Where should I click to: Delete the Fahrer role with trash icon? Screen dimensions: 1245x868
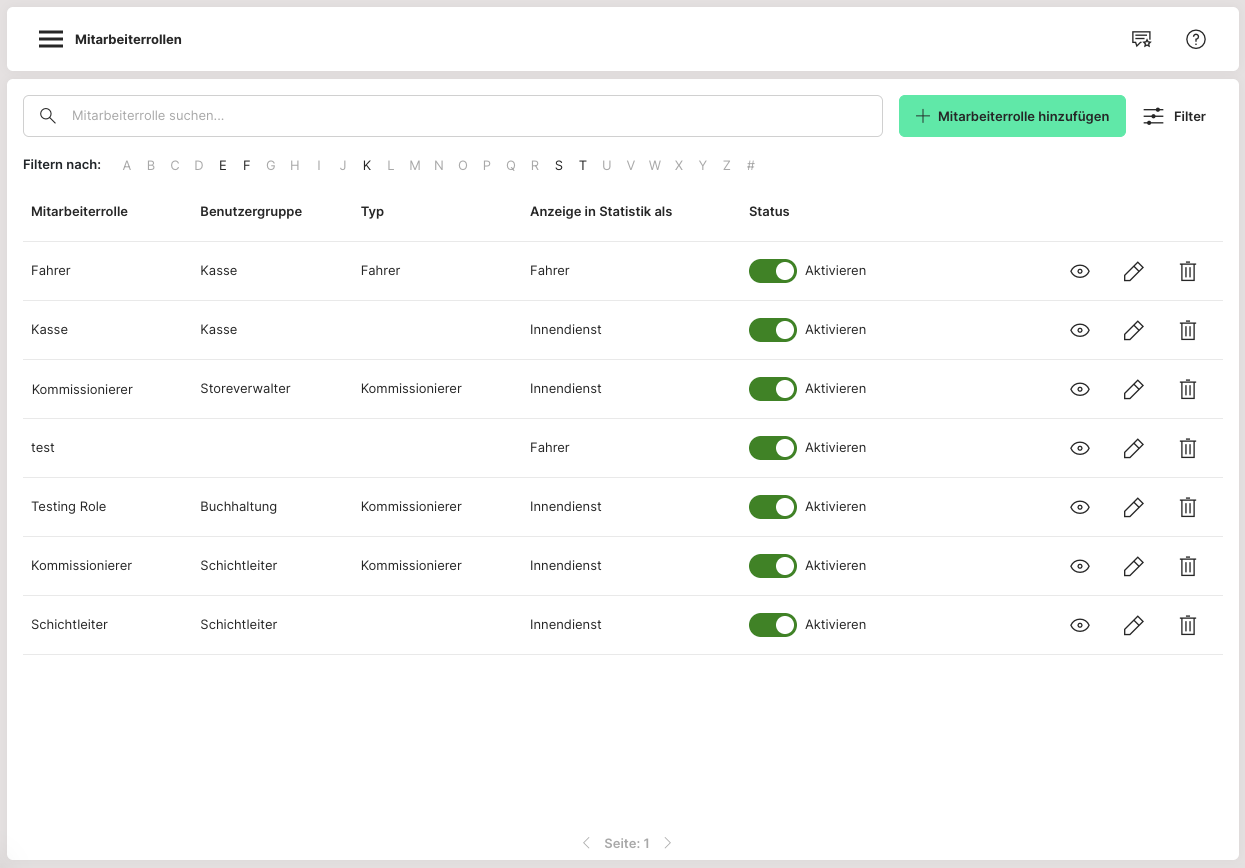coord(1187,271)
